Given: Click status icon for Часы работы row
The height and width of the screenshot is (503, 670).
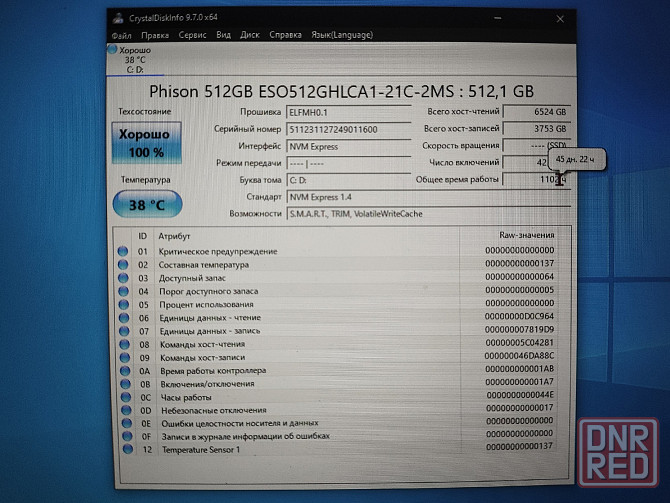Looking at the screenshot, I should click(126, 397).
